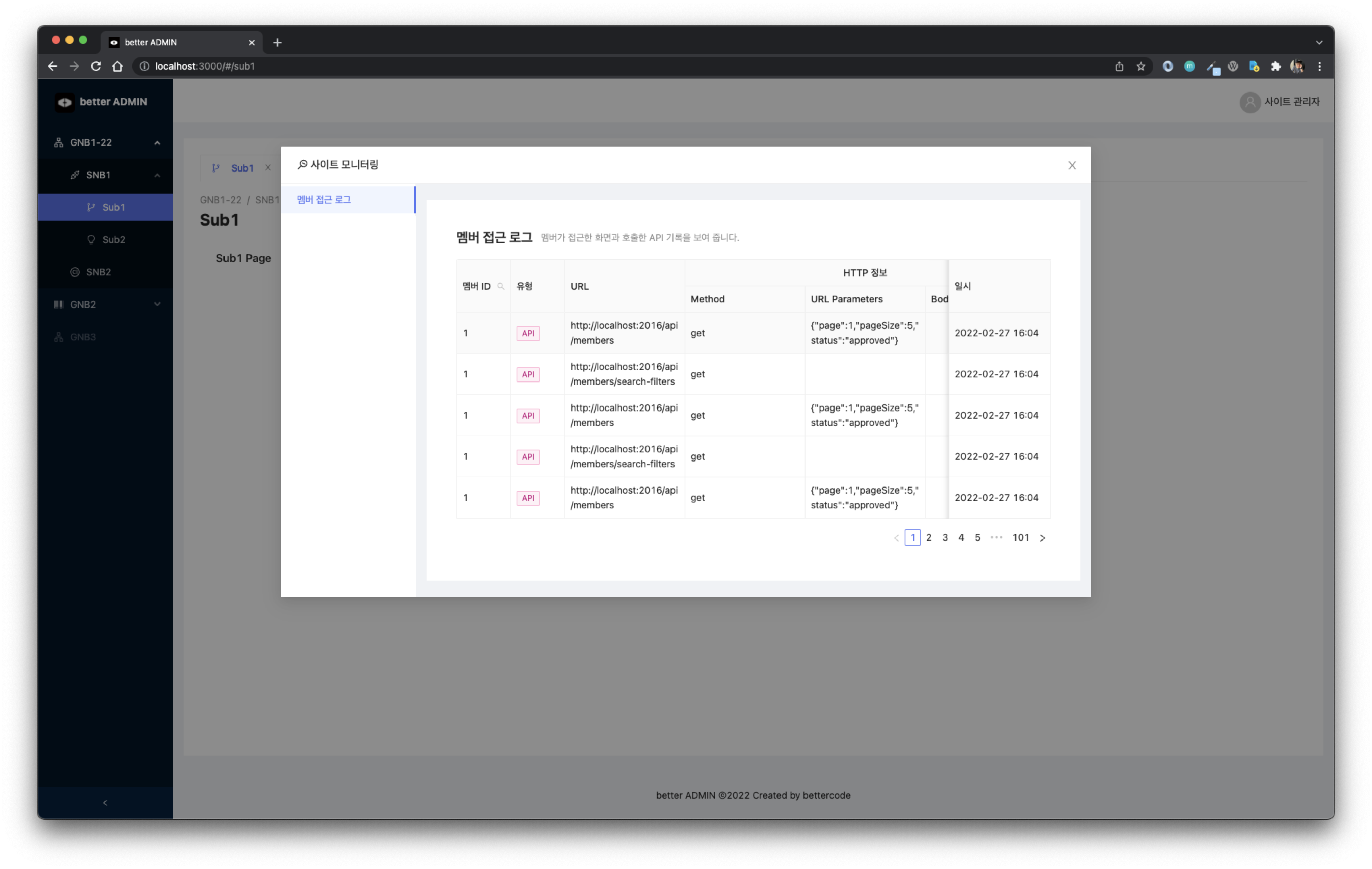
Task: Switch to the Sub1 tab
Action: tap(242, 168)
